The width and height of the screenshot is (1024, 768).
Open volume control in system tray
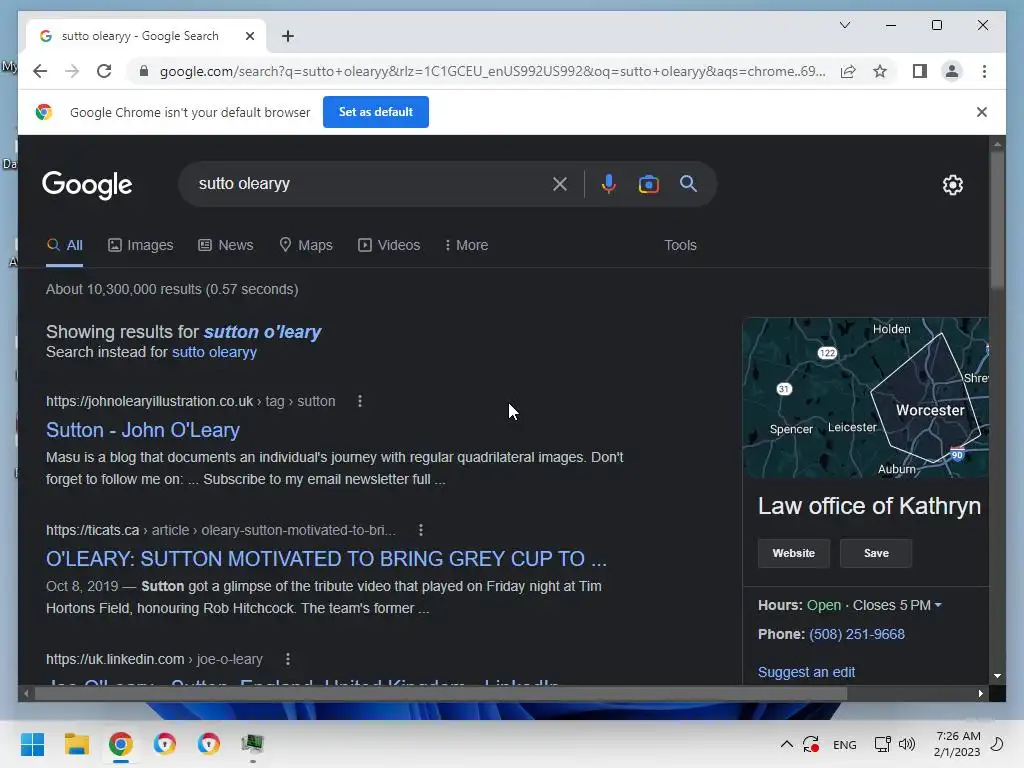906,744
